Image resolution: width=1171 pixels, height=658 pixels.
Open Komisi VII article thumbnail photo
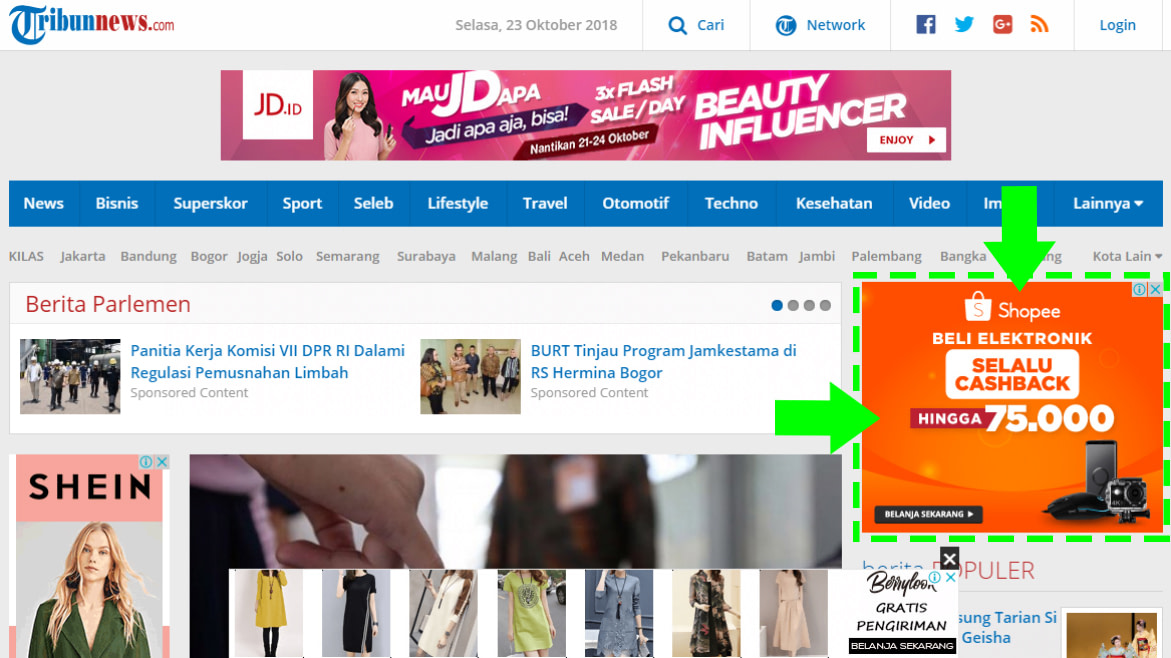tap(70, 376)
